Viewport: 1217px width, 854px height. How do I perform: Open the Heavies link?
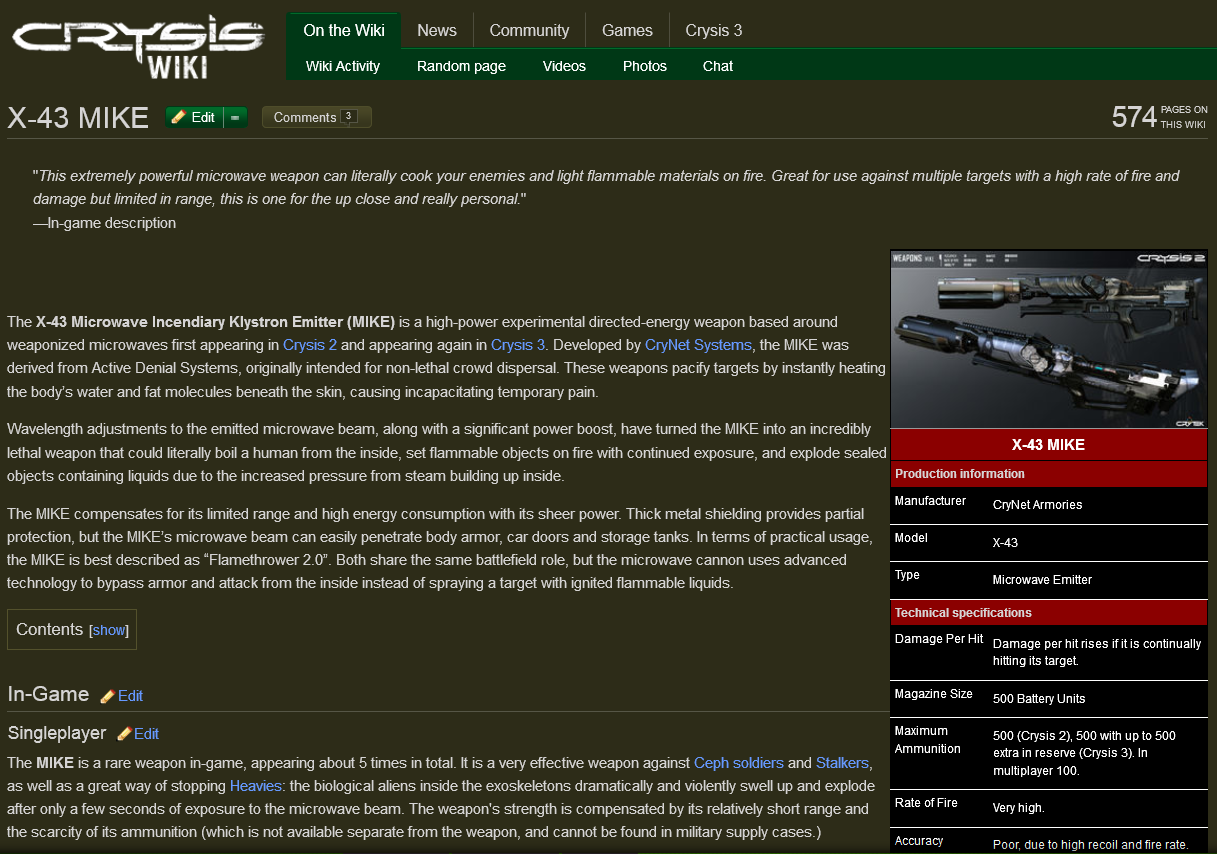click(256, 786)
